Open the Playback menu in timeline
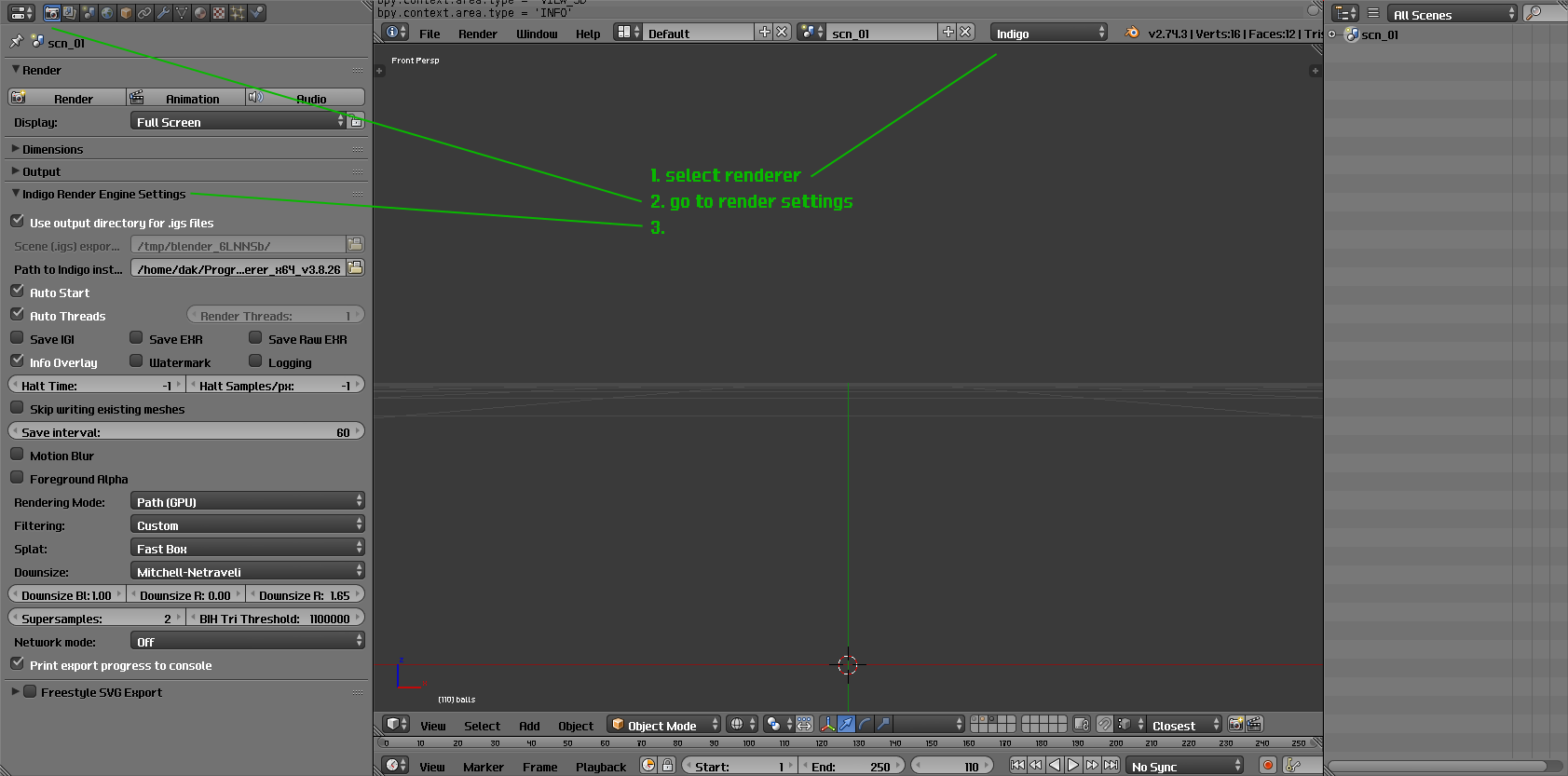 600,767
